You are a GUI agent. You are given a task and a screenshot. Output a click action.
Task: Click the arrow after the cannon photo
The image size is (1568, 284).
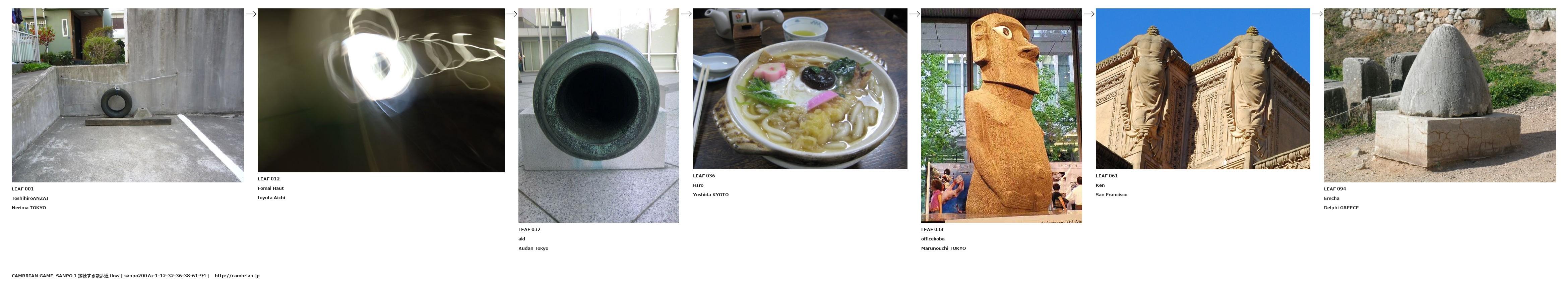[686, 14]
